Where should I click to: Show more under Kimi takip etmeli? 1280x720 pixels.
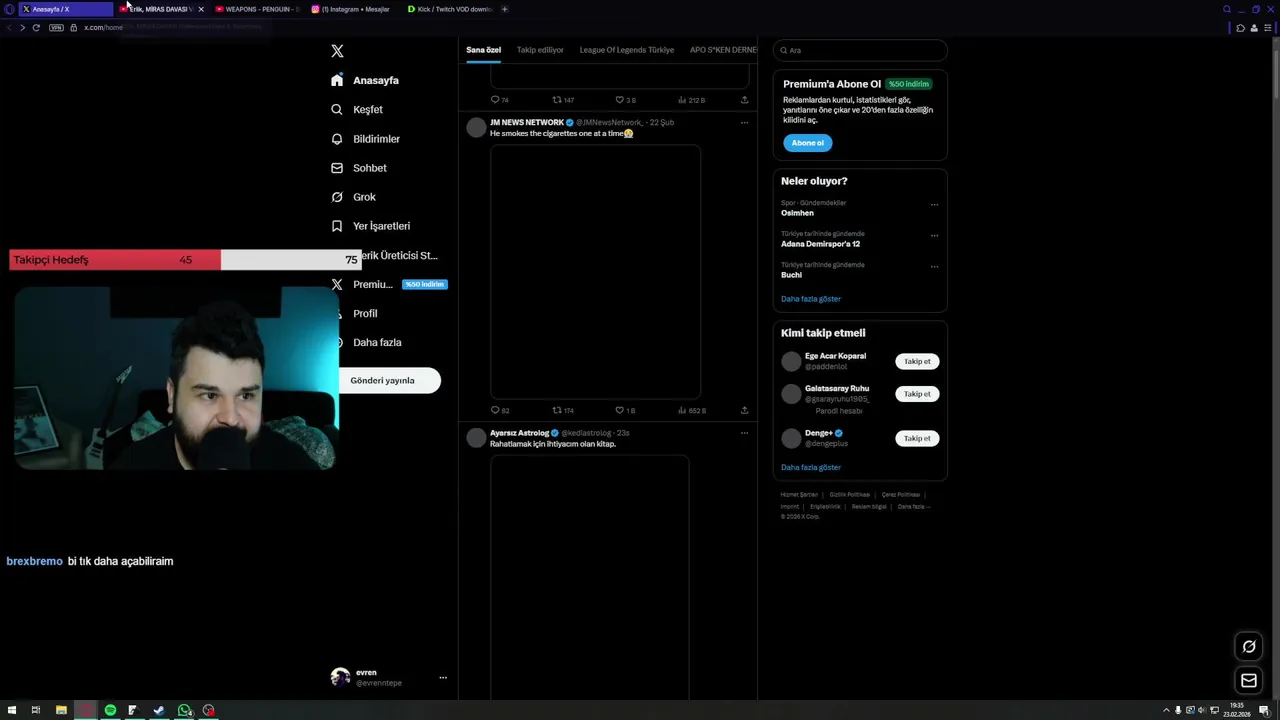811,467
